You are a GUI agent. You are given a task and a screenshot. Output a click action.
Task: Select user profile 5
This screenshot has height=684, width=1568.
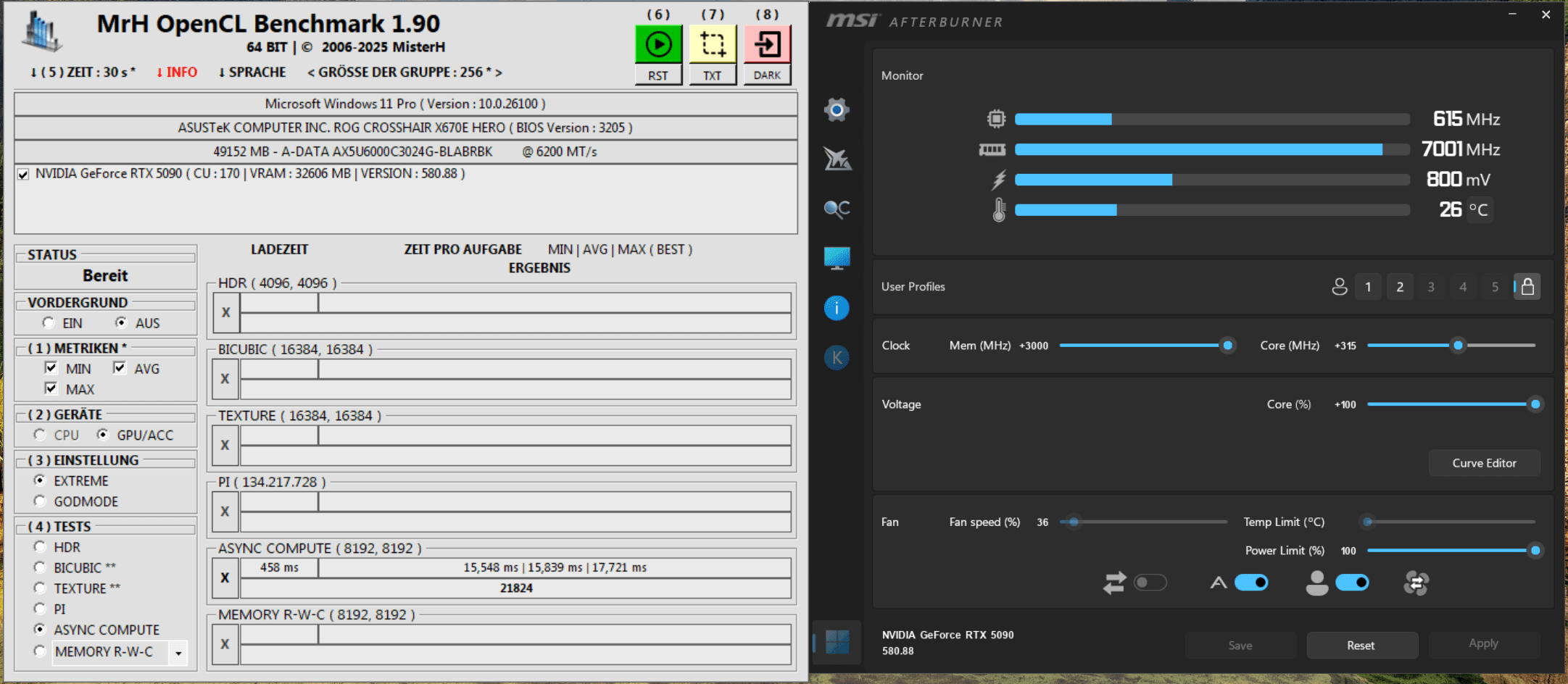1495,287
